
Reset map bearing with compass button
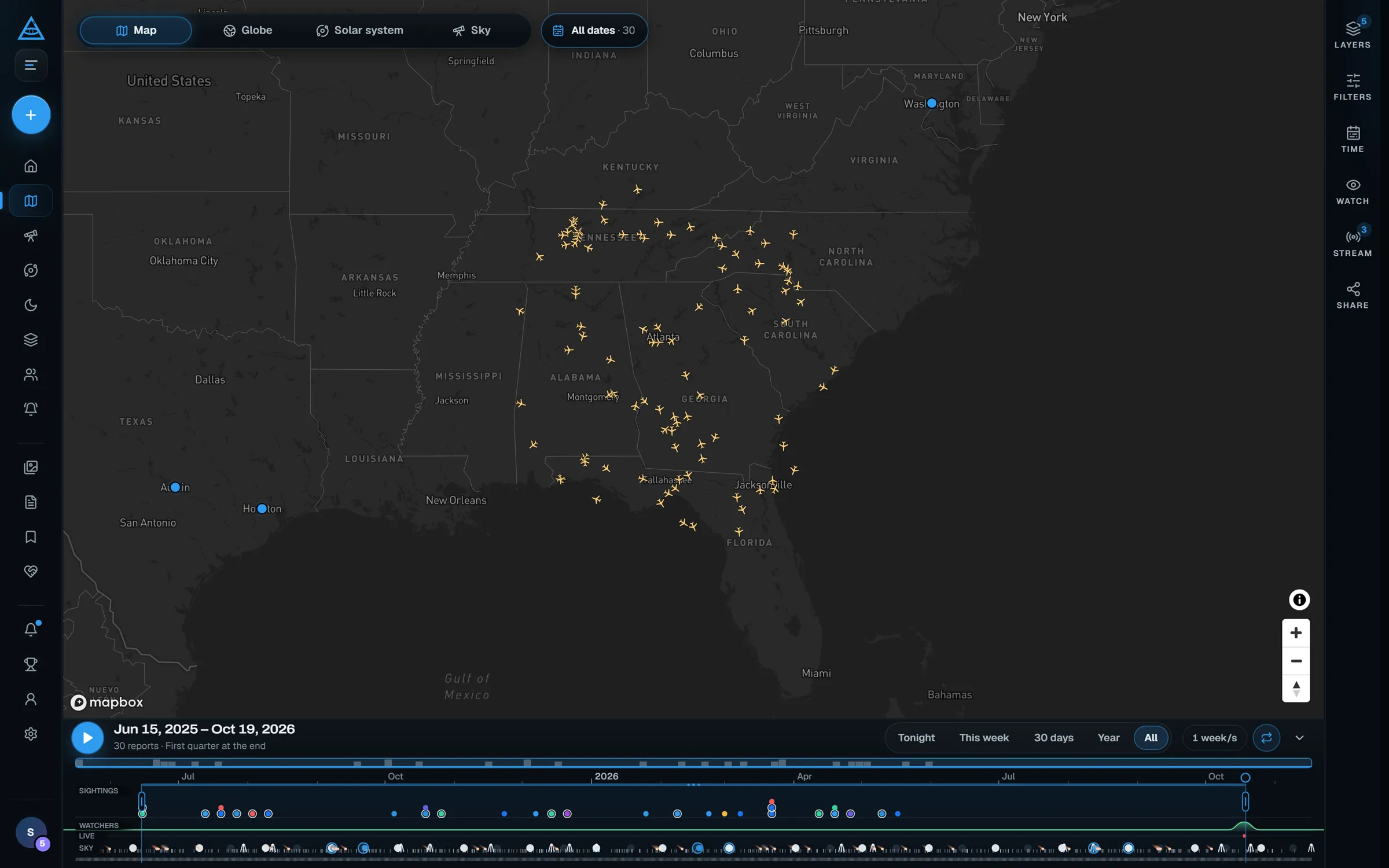coord(1296,689)
